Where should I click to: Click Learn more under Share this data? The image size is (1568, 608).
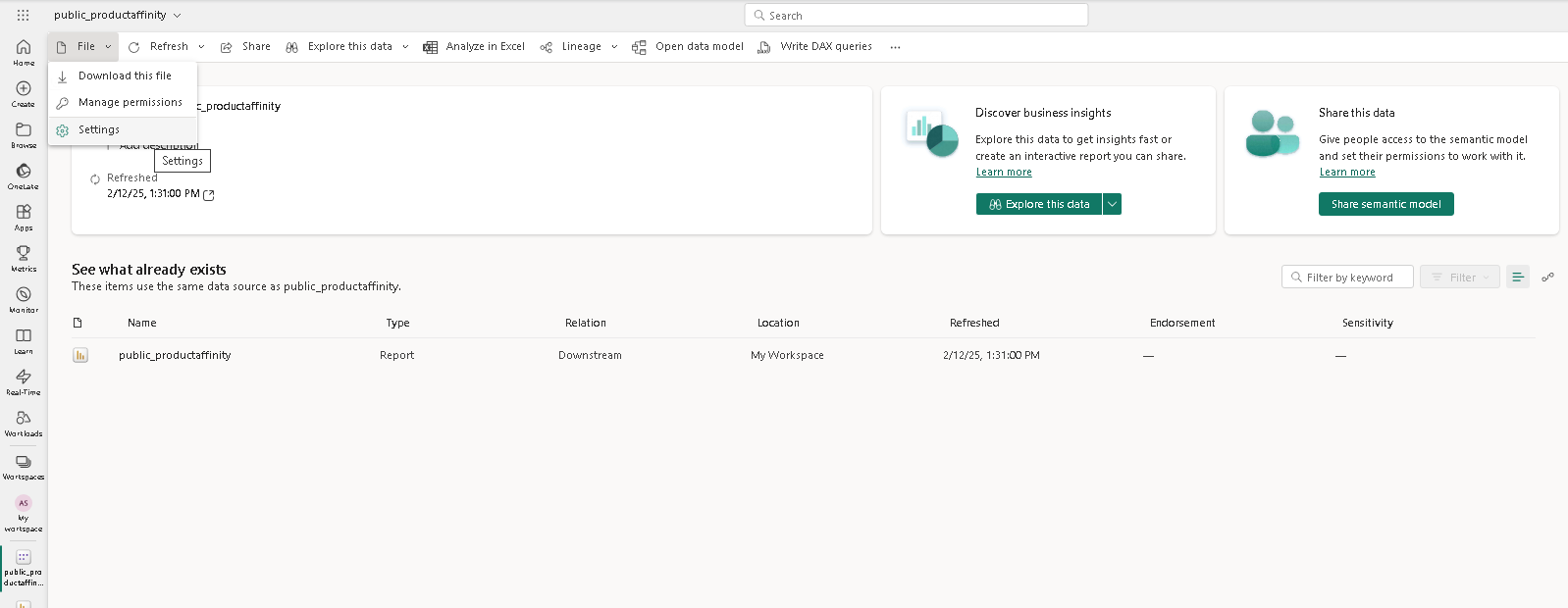coord(1347,173)
